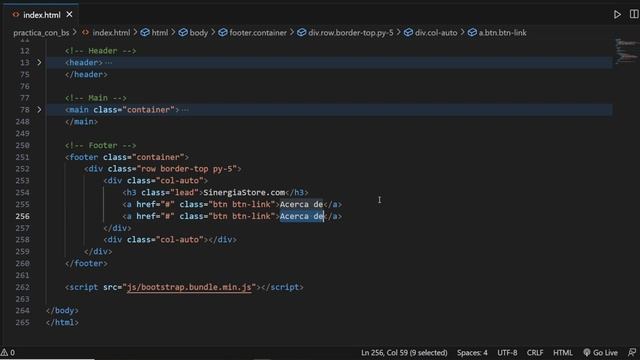Click the closing header tag on line 75
The height and width of the screenshot is (360, 640).
86,74
